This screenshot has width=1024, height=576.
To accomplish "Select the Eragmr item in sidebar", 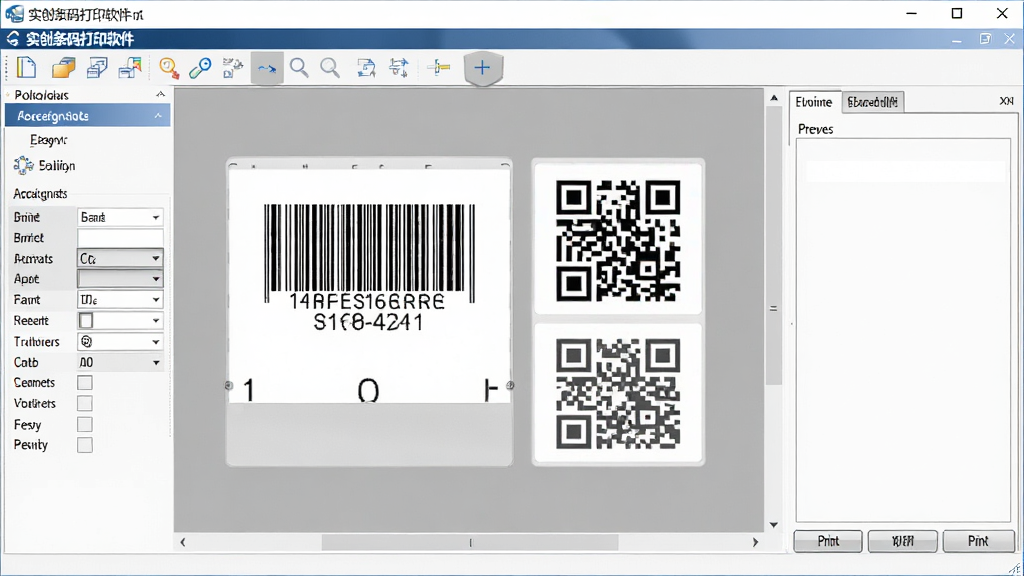I will [x=48, y=140].
